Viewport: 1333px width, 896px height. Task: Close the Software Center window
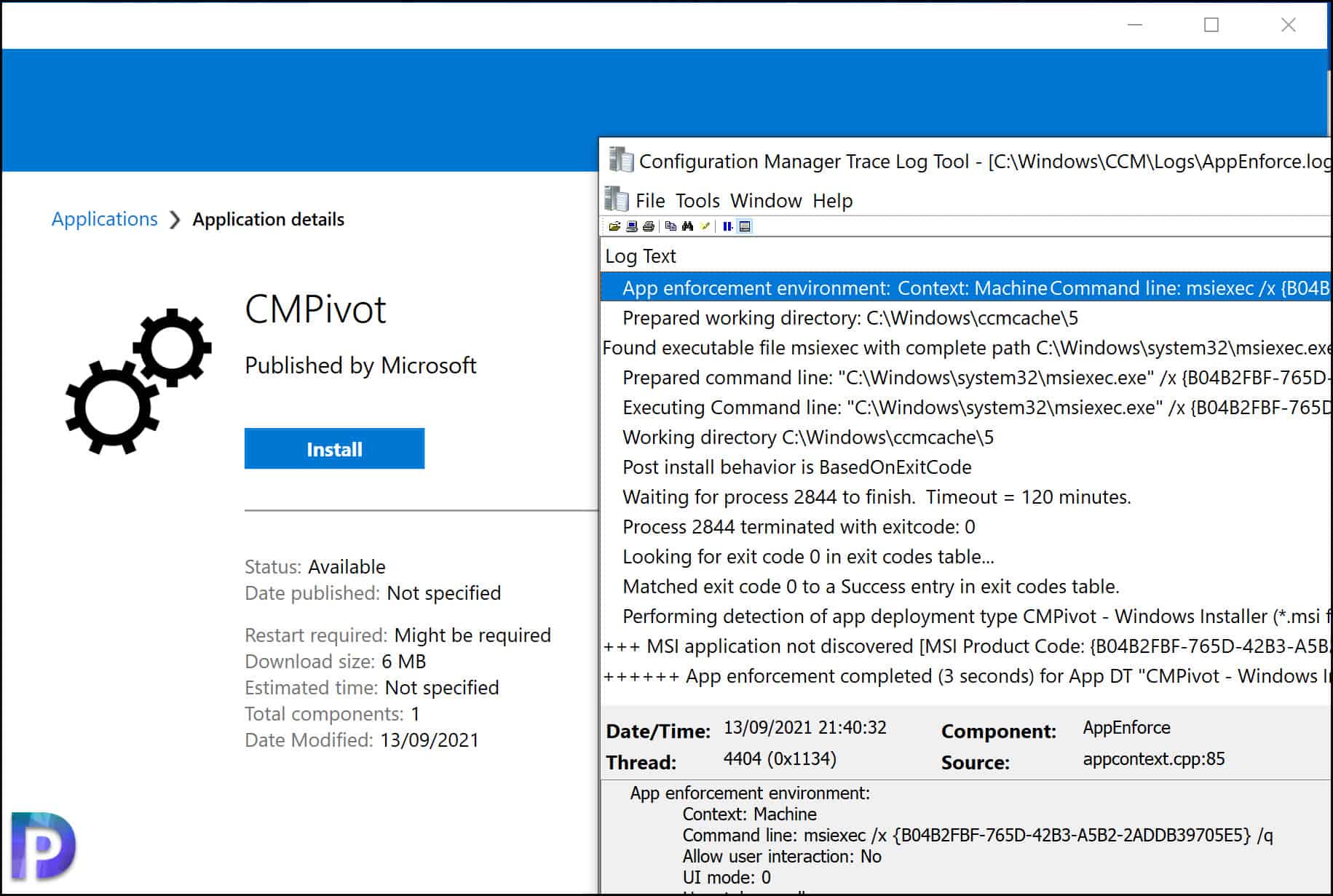(x=1288, y=25)
